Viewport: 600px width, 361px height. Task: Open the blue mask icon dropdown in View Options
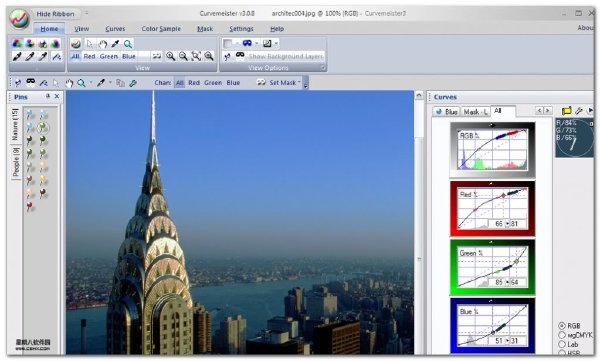[256, 43]
